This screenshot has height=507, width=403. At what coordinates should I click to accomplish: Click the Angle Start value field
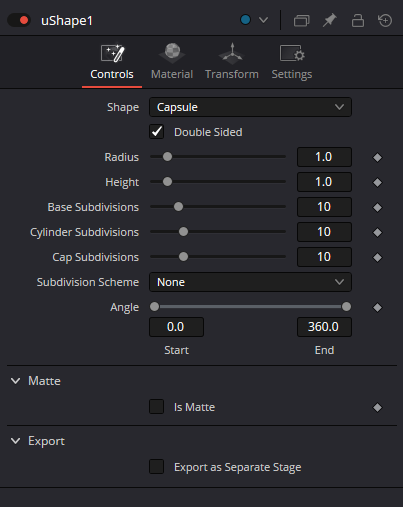pos(176,327)
